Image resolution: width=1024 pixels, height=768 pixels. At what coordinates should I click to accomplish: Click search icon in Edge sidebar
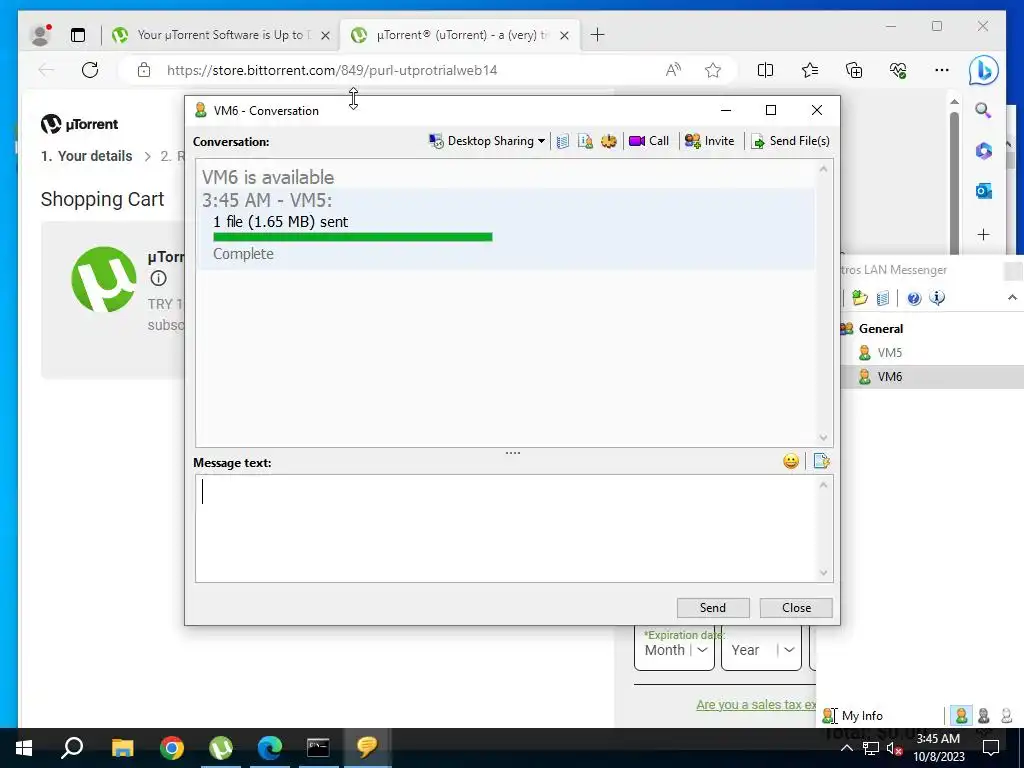pos(983,110)
